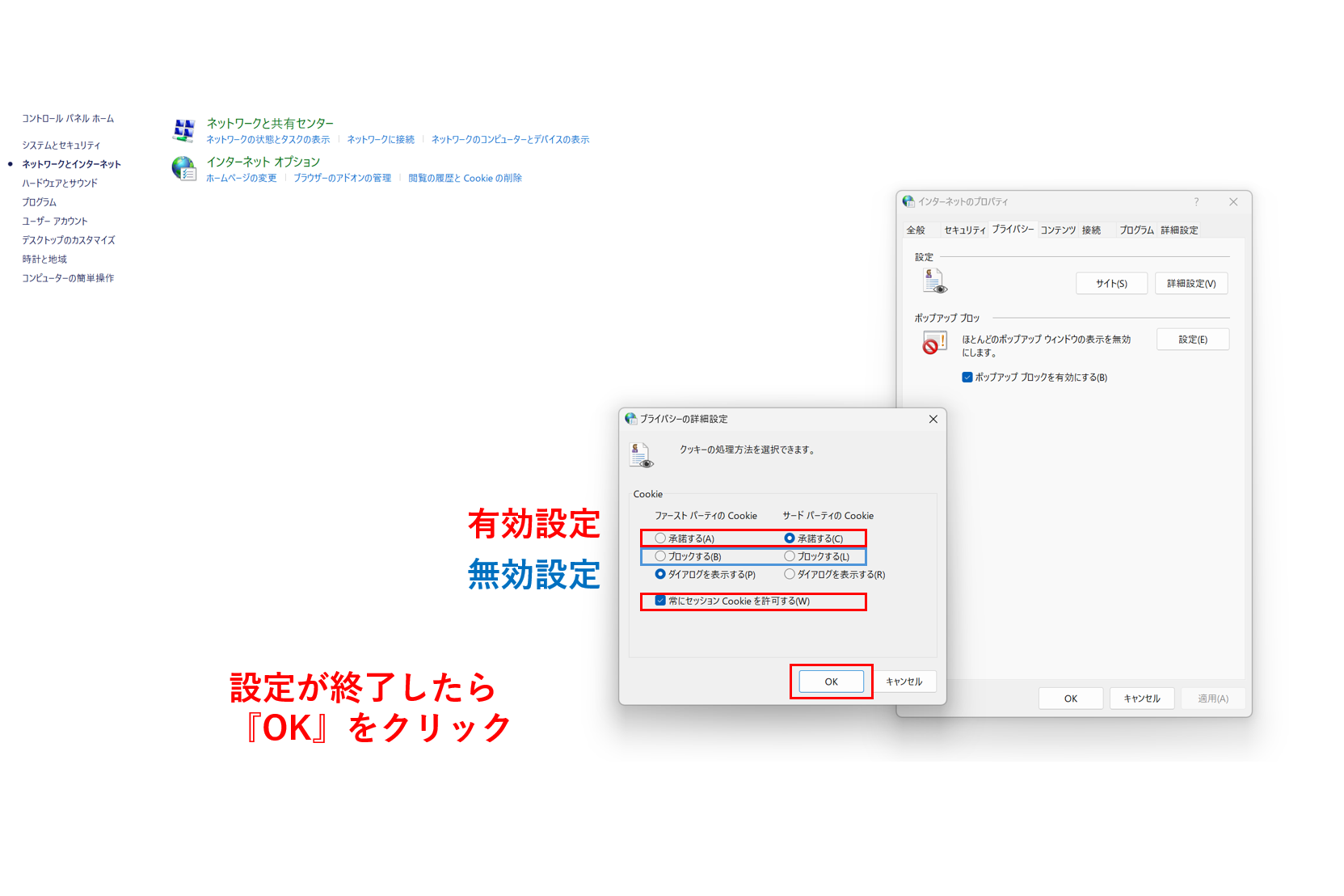
Task: Click the ホームページの変更 link
Action: click(x=241, y=178)
